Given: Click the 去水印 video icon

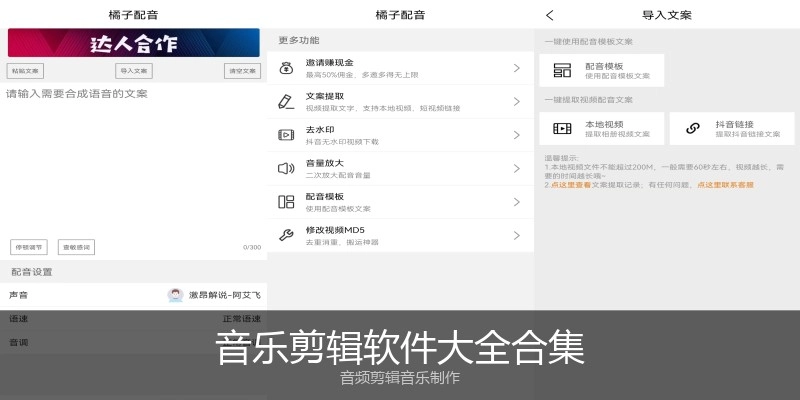Looking at the screenshot, I should tap(286, 135).
